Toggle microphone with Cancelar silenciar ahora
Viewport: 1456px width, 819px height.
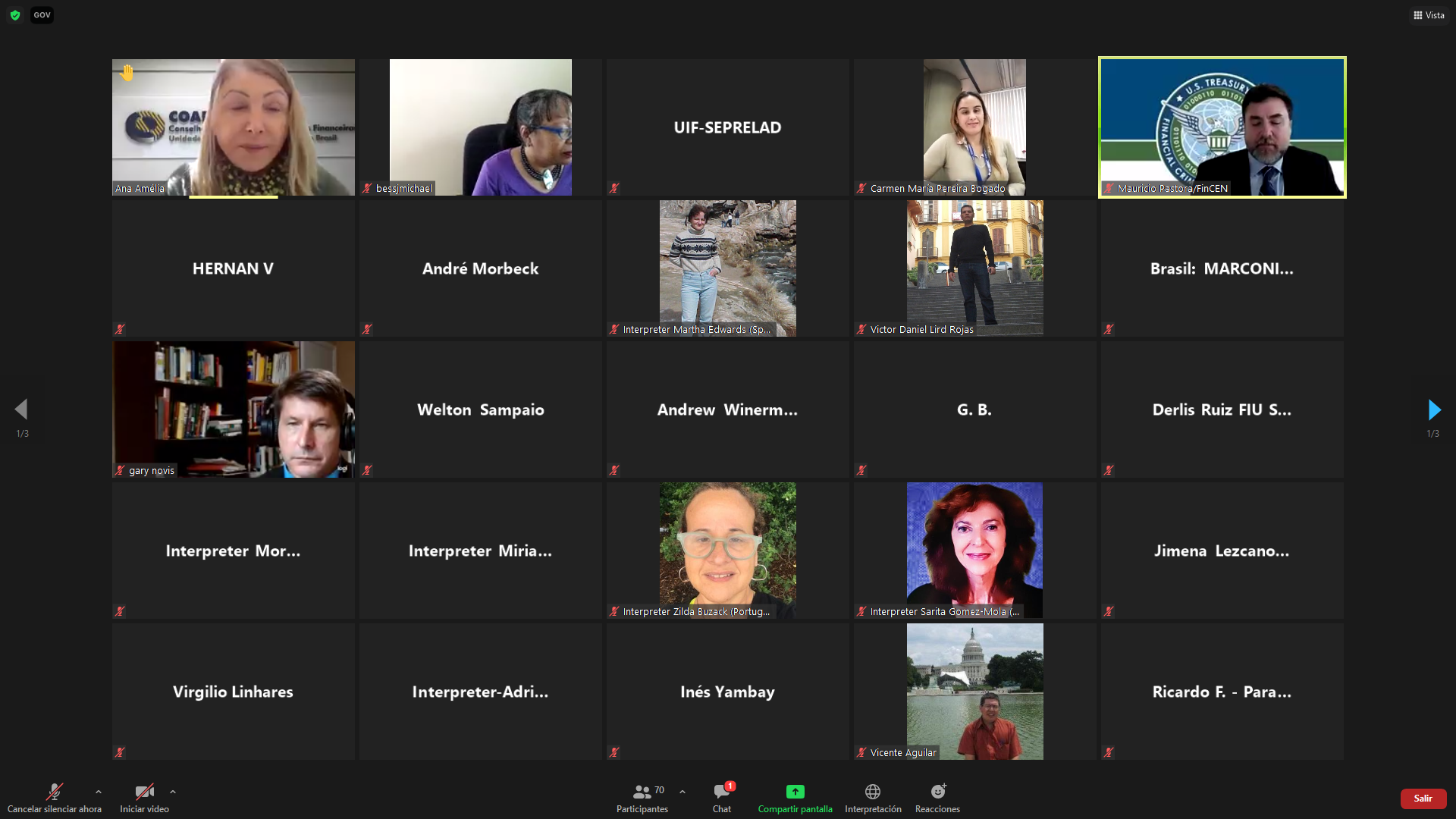(x=55, y=798)
